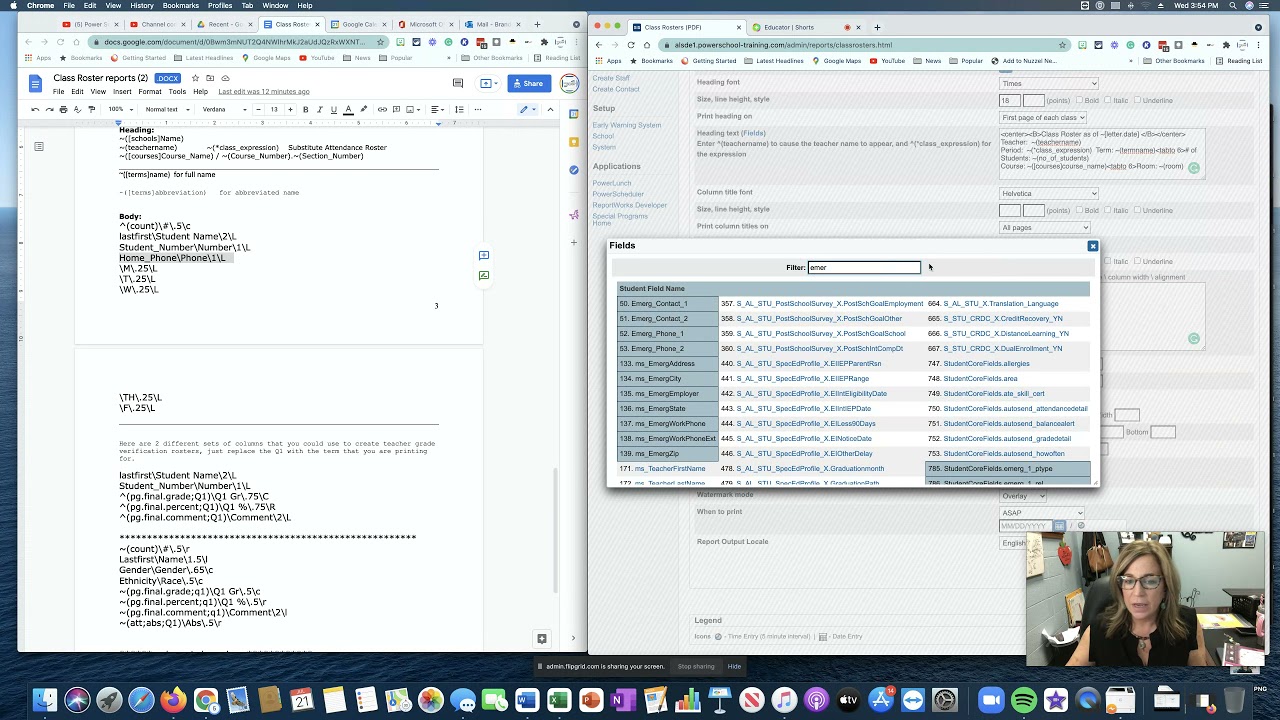1280x720 pixels.
Task: Toggle Italic in the Docs toolbar
Action: tap(320, 109)
